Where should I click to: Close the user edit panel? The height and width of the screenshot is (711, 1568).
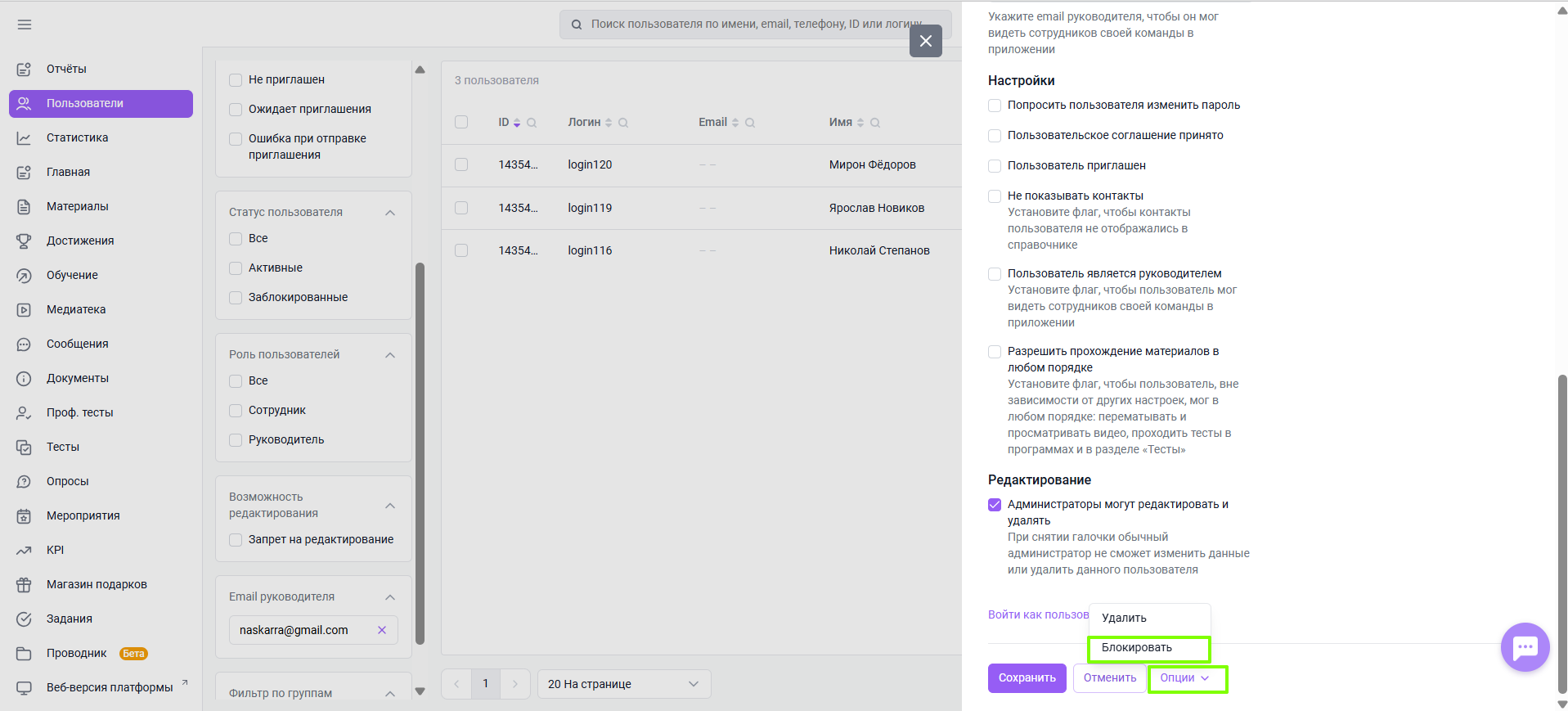(x=926, y=41)
